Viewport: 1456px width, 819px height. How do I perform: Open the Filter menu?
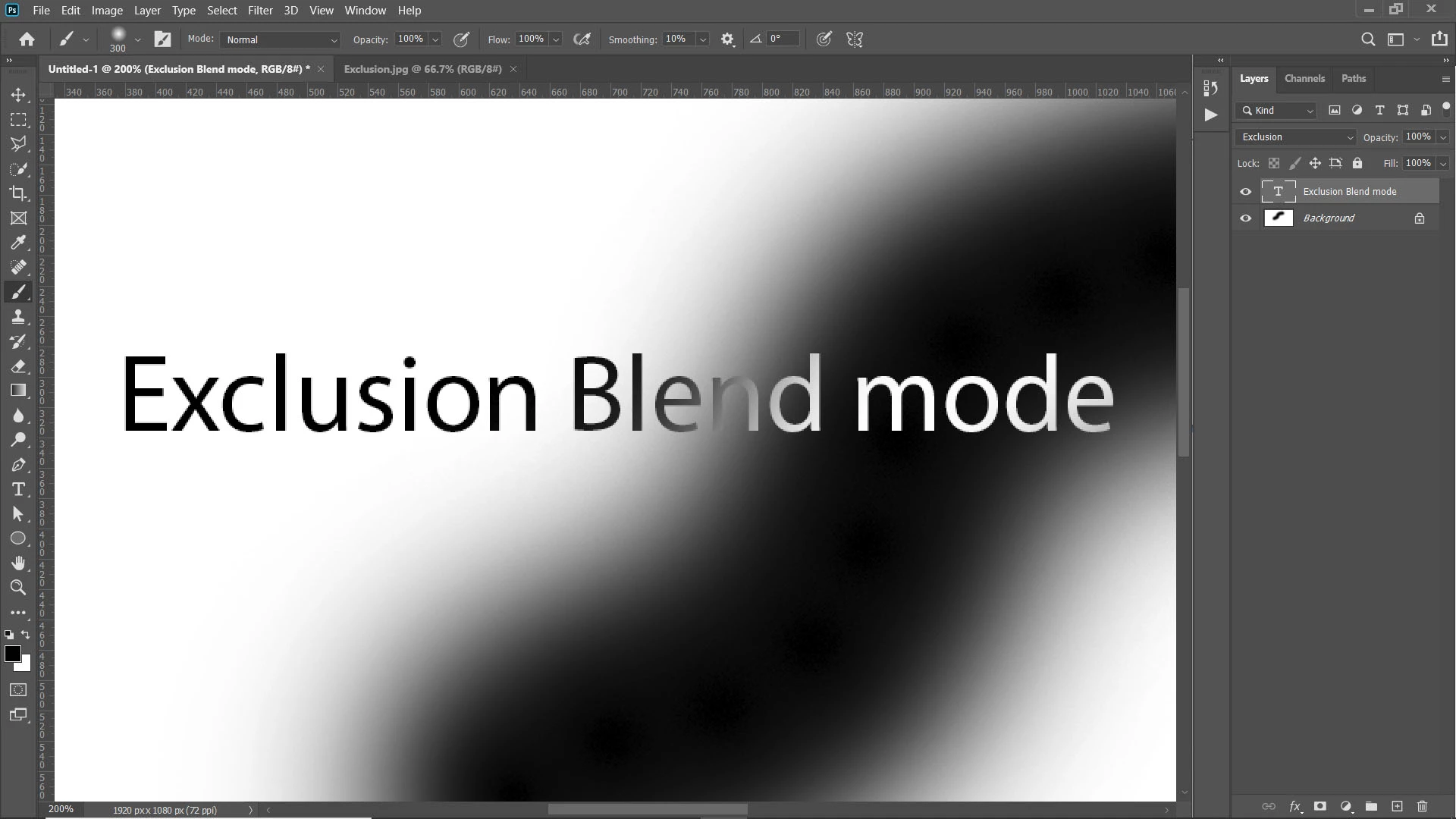pos(259,11)
